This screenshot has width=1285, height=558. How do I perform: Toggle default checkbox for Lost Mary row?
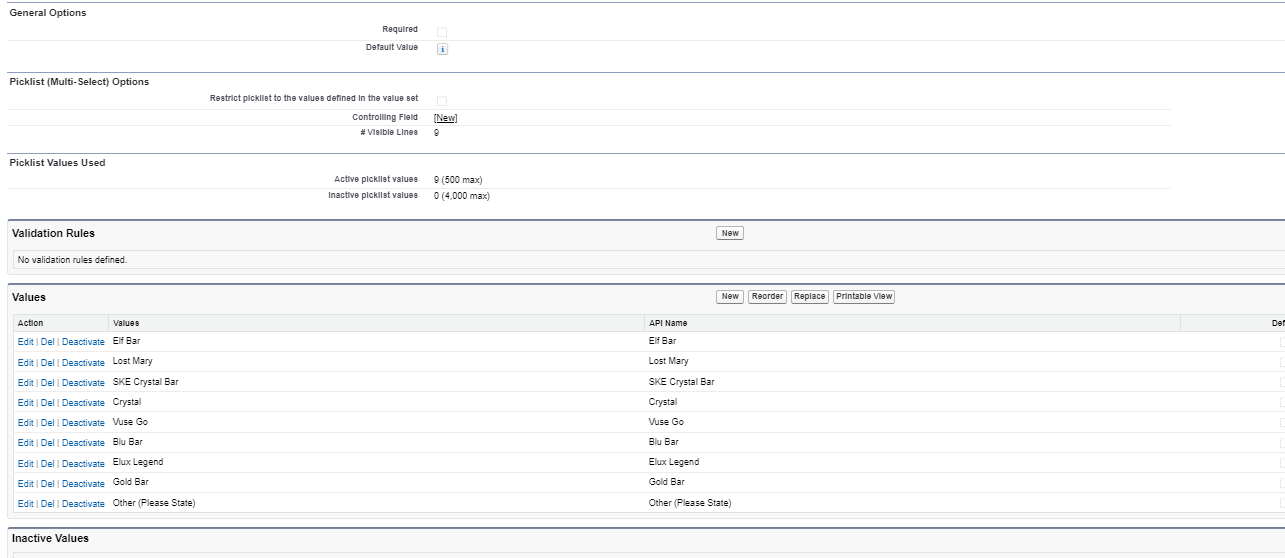pyautogui.click(x=1282, y=362)
